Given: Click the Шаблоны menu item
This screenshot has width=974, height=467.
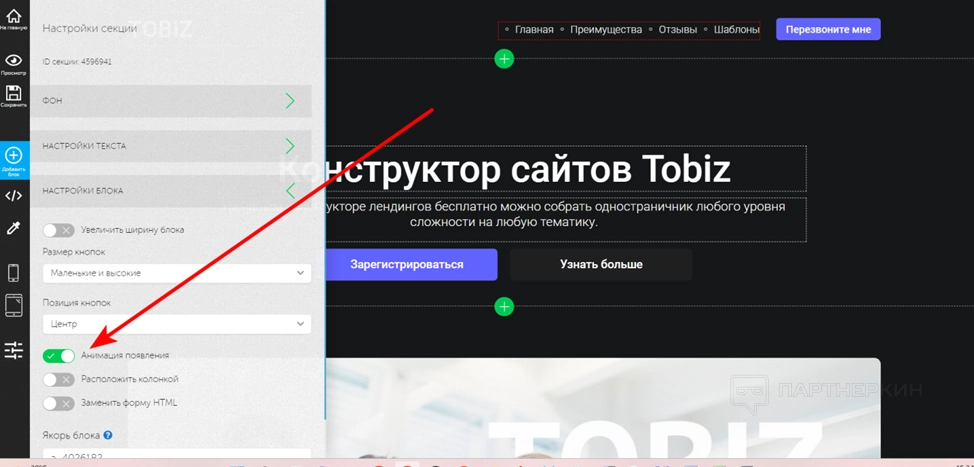Looking at the screenshot, I should 737,29.
